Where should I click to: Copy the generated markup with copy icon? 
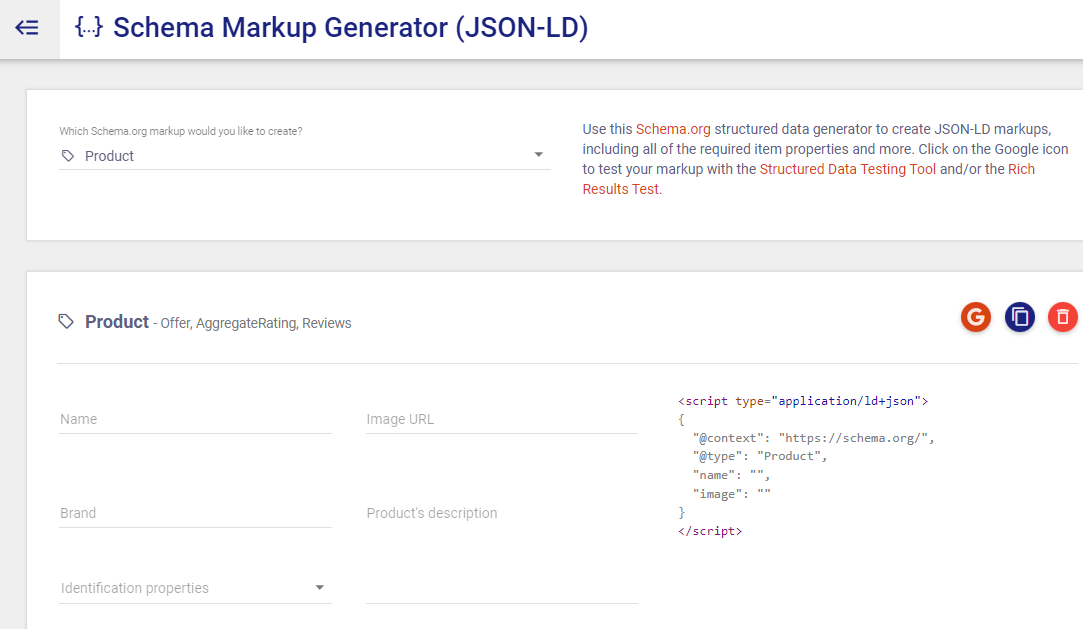point(1019,318)
